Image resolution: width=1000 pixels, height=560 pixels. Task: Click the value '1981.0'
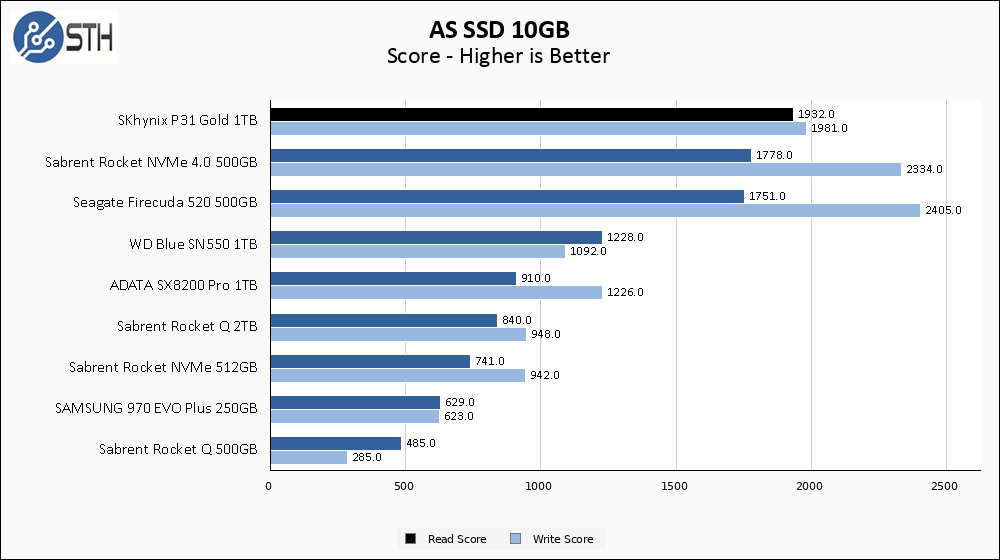click(829, 128)
